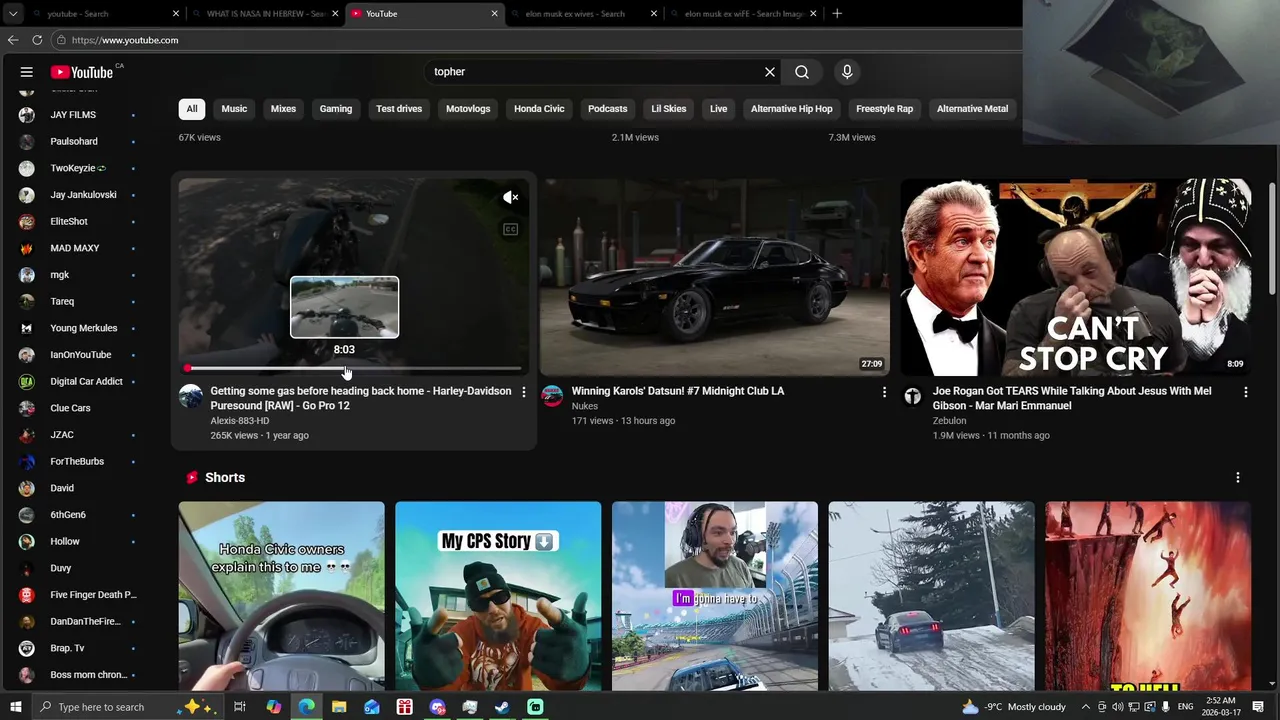
Task: Open Clue Cars channel in sidebar
Action: 78,408
